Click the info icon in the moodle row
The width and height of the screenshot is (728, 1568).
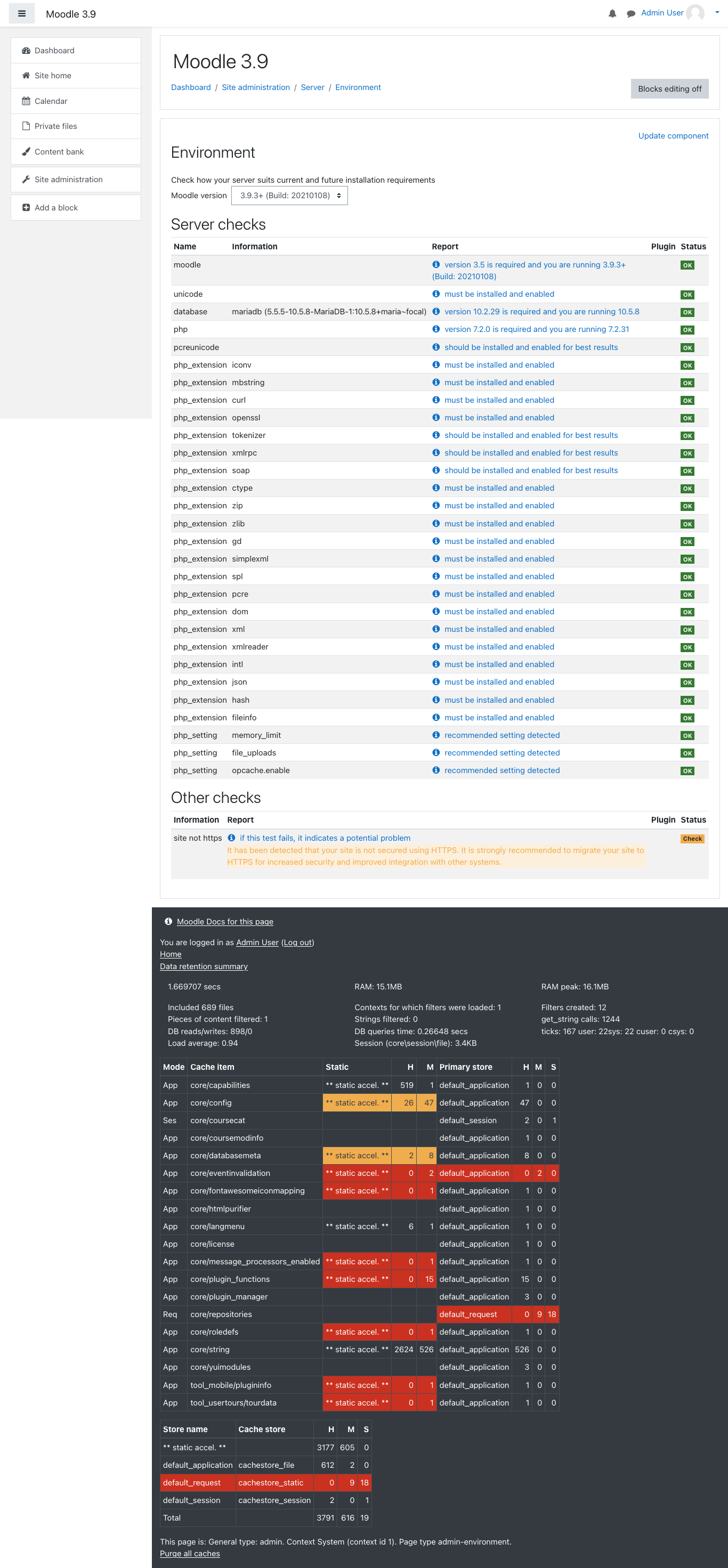(436, 265)
